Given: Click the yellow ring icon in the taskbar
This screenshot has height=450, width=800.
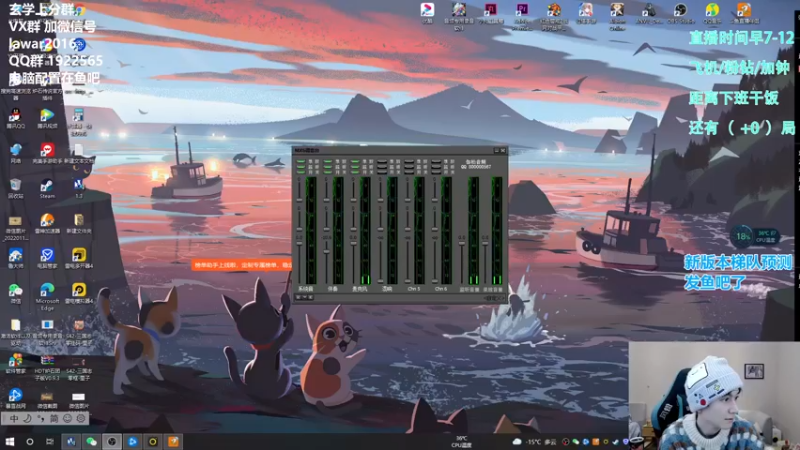Looking at the screenshot, I should pos(153,441).
